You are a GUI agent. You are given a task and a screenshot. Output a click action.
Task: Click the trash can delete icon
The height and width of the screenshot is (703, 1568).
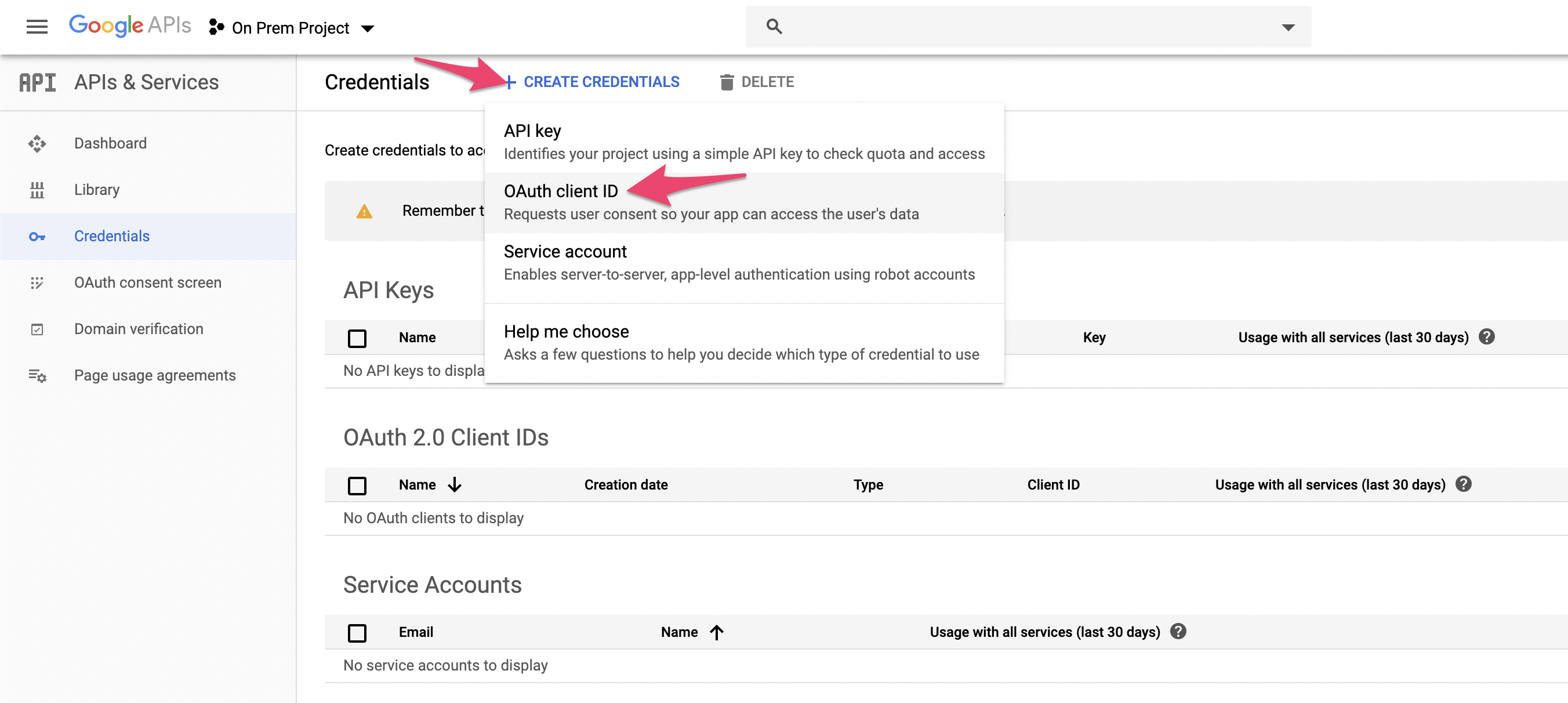click(x=726, y=82)
